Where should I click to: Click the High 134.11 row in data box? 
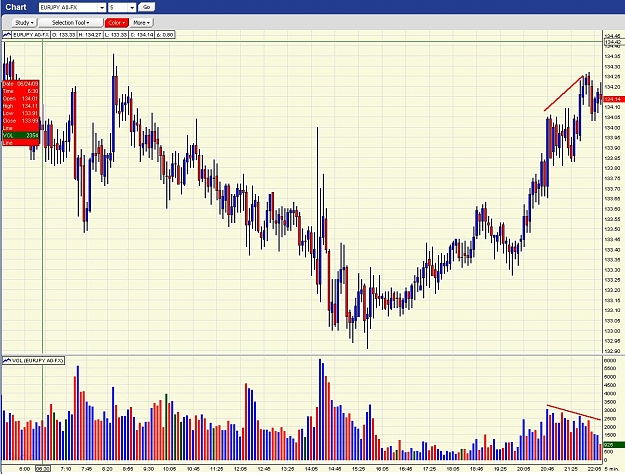[21, 106]
